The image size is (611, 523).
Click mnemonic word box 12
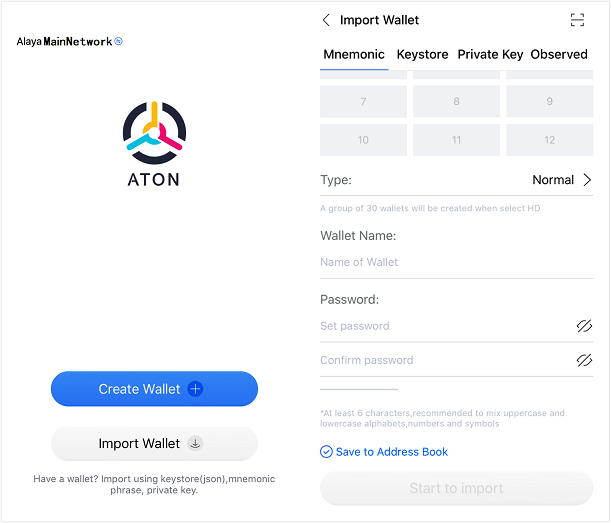pos(549,140)
